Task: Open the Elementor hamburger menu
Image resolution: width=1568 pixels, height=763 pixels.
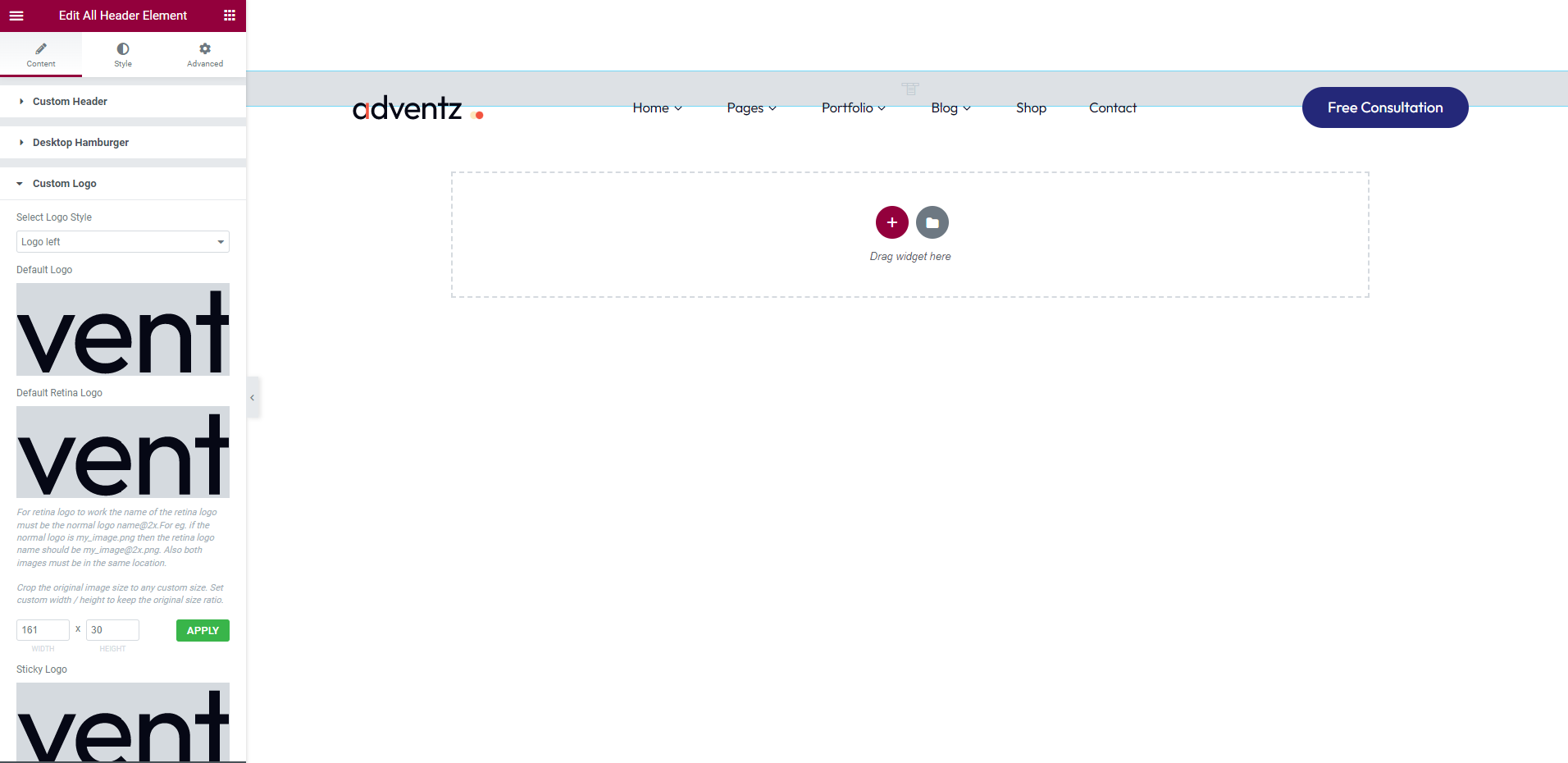Action: (x=16, y=16)
